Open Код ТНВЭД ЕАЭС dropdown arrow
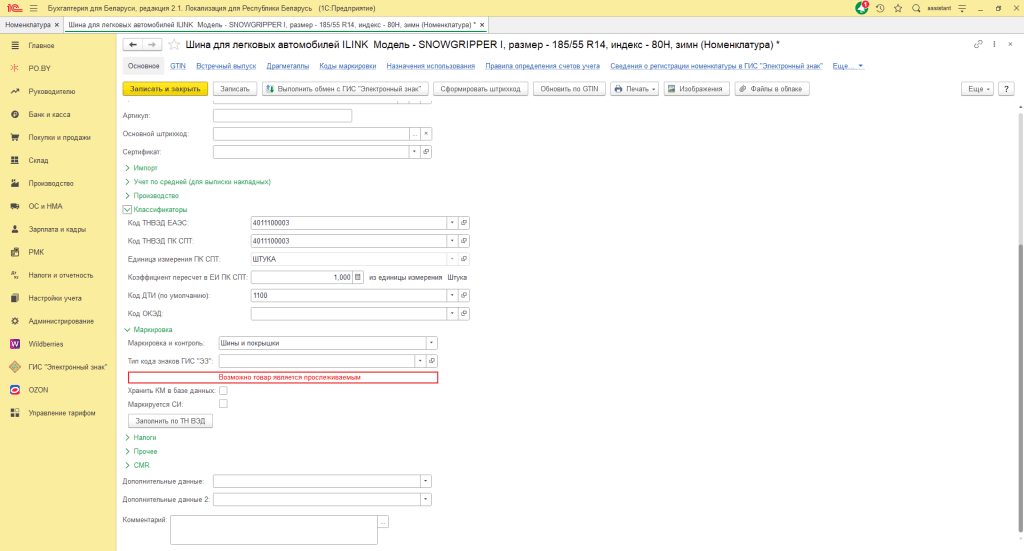Viewport: 1024px width, 551px height. [x=452, y=223]
